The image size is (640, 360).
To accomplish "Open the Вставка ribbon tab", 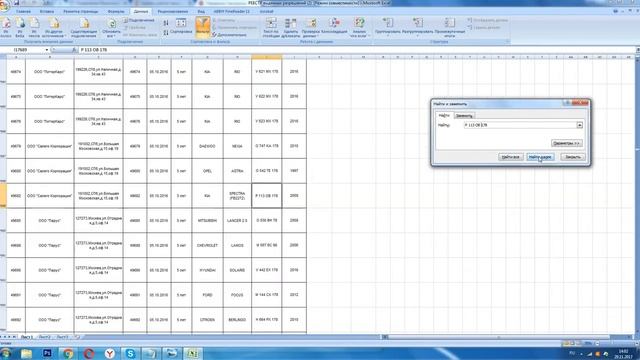I will click(47, 11).
